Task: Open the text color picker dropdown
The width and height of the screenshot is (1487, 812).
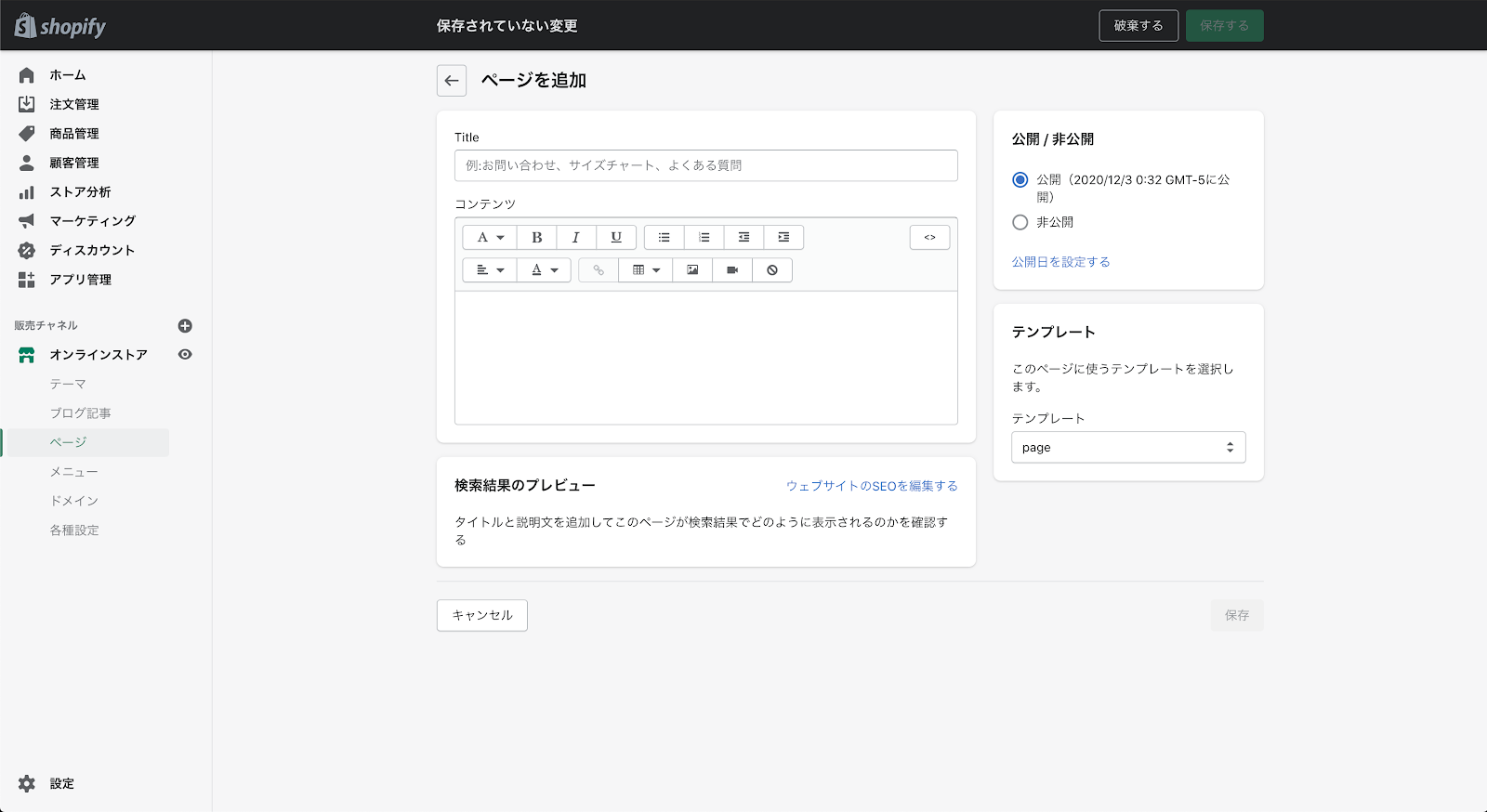Action: tap(544, 270)
